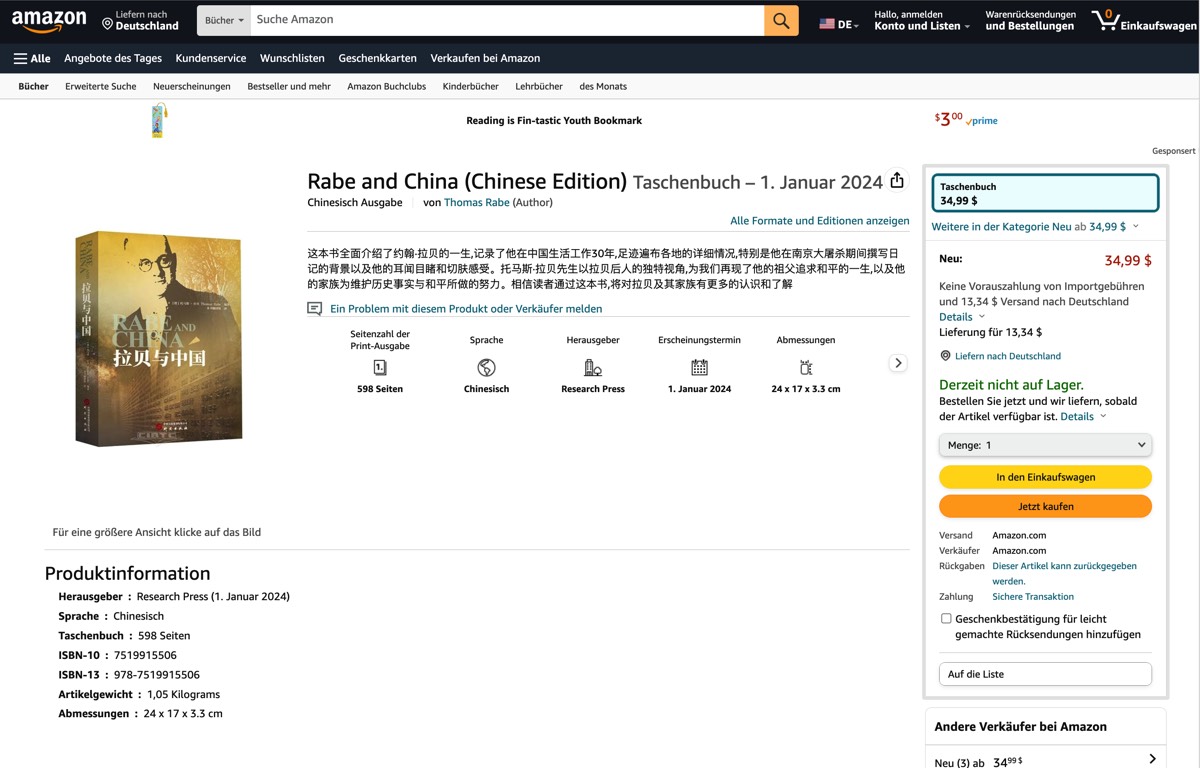Open Verkaufen bei Amazon
This screenshot has width=1200, height=768.
pyautogui.click(x=485, y=59)
